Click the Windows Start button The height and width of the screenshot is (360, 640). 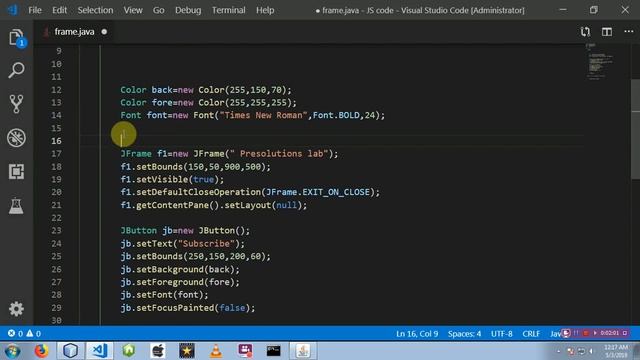13,351
